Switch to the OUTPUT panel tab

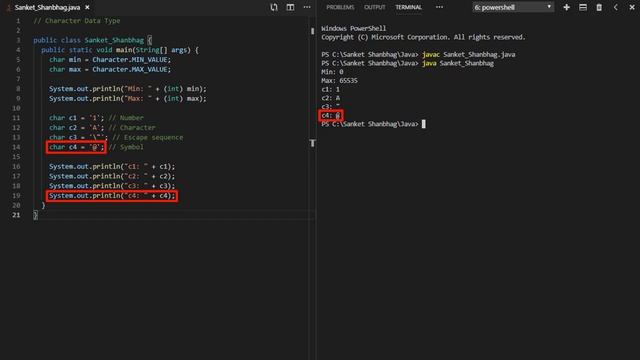click(375, 7)
